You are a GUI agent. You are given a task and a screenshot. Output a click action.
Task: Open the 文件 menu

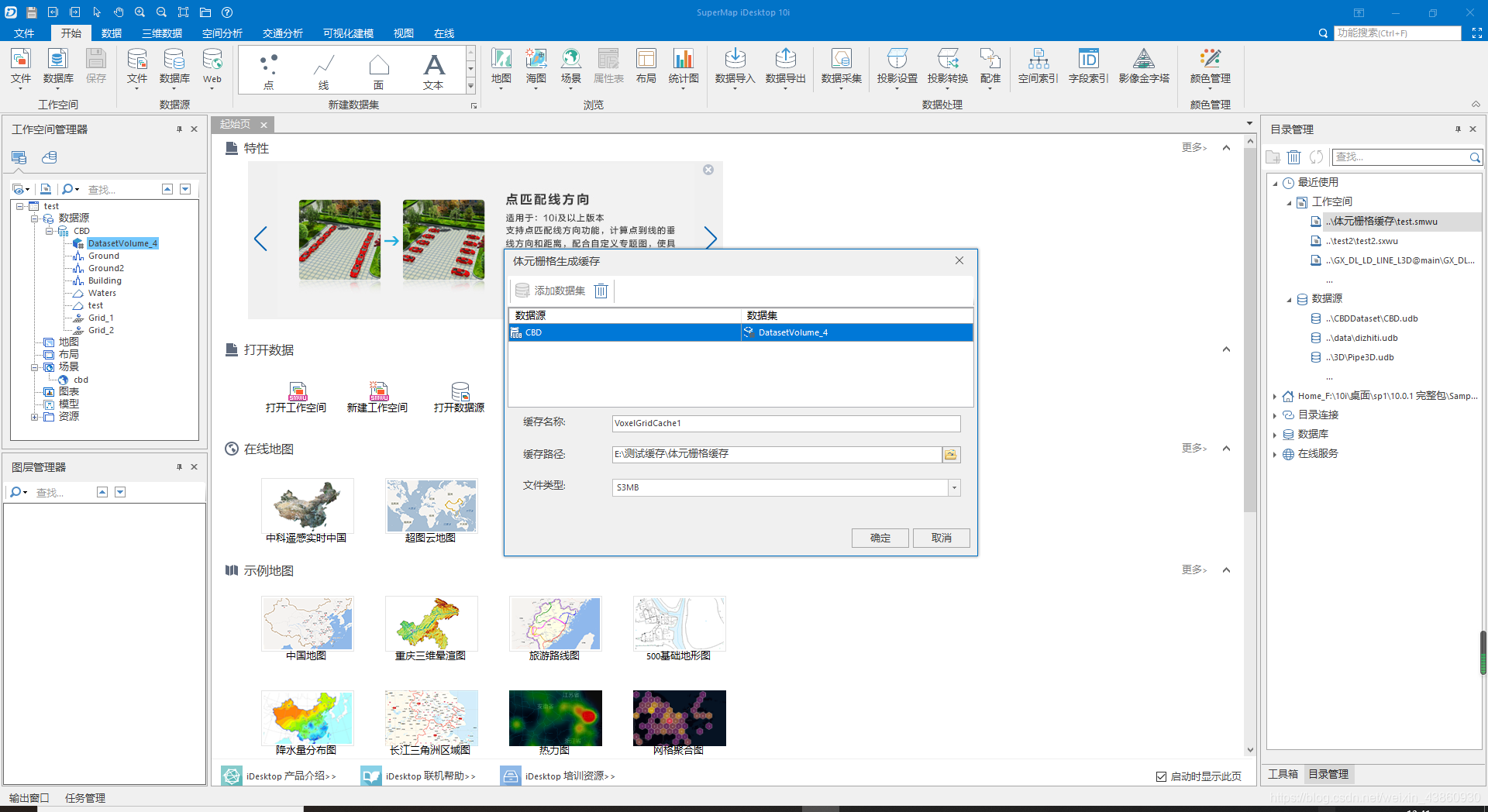point(24,33)
